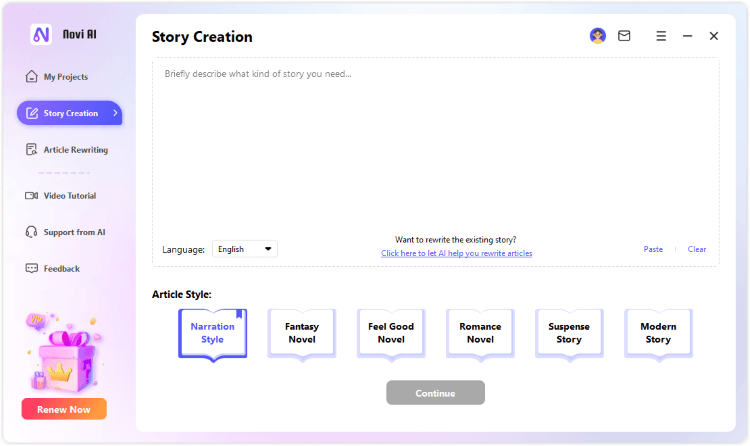The height and width of the screenshot is (446, 750).
Task: Click Clear in the story box
Action: tap(697, 249)
